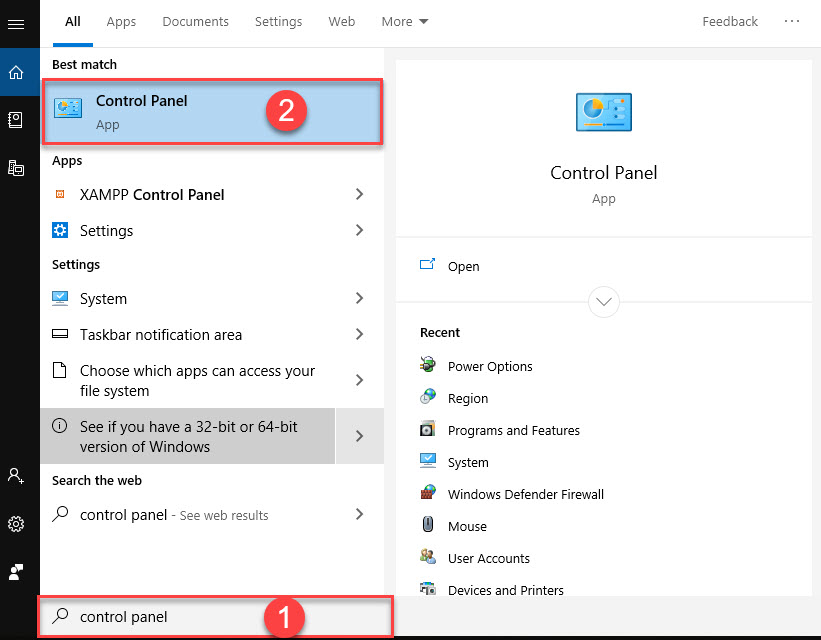The width and height of the screenshot is (821, 640).
Task: Open Devices and Printers from recent
Action: pyautogui.click(x=505, y=590)
